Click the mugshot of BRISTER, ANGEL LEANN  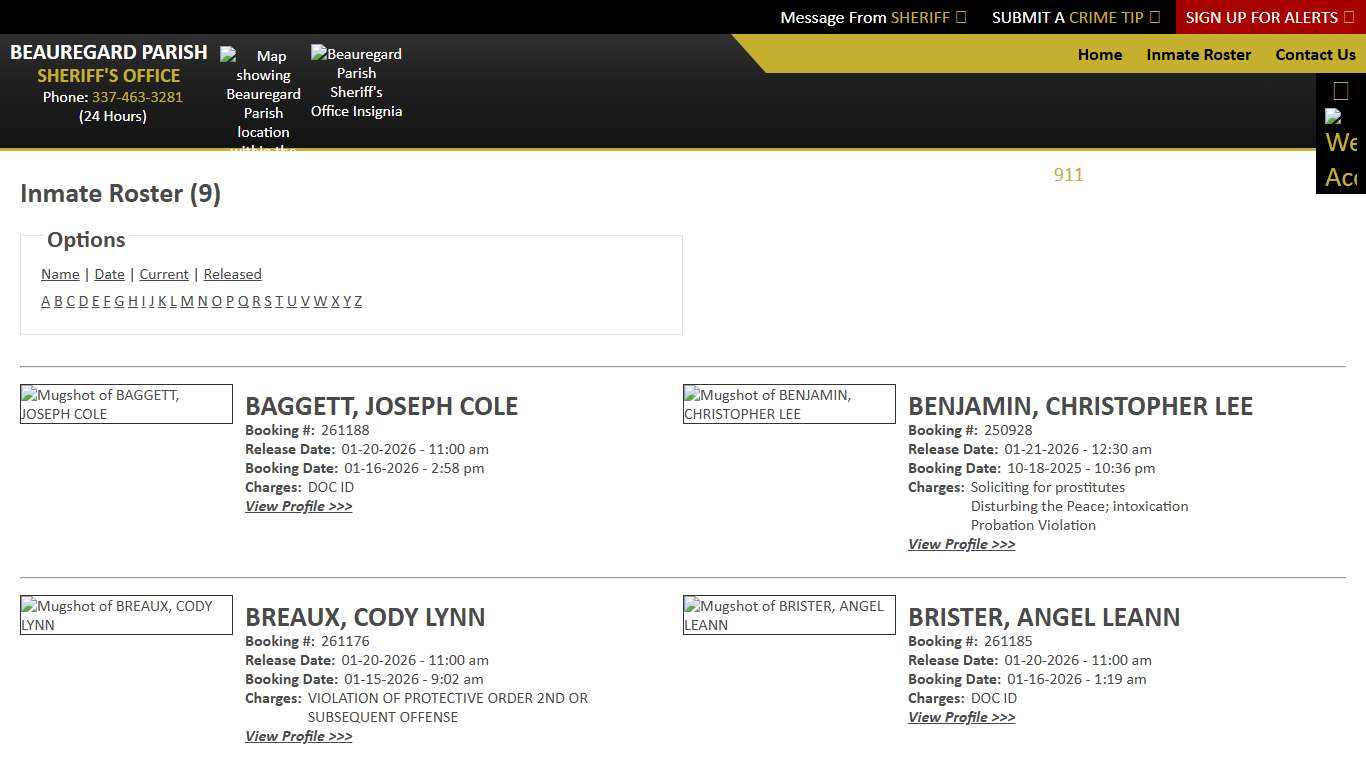788,615
